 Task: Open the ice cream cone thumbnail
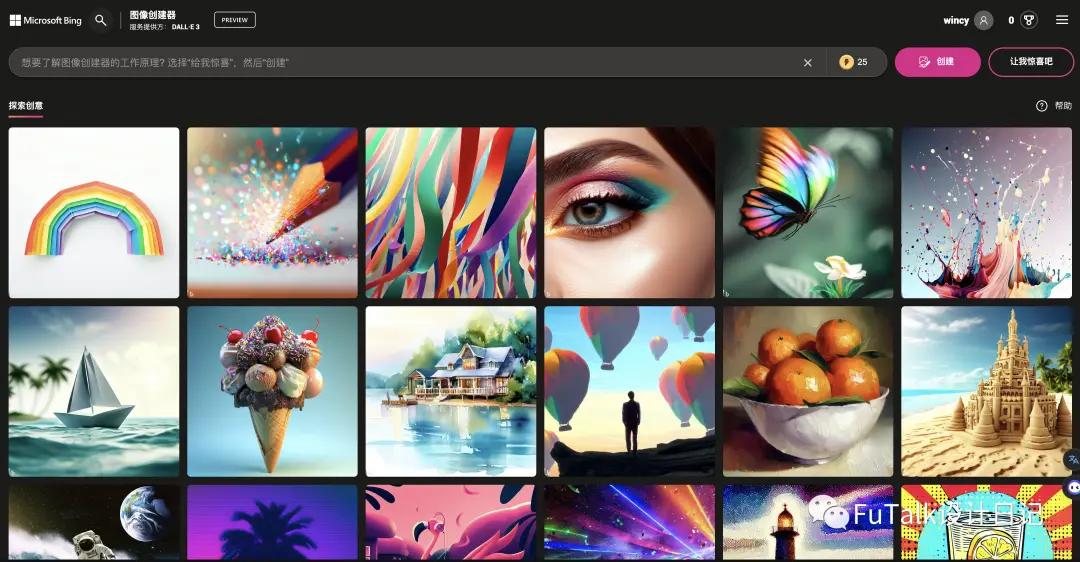pyautogui.click(x=272, y=391)
